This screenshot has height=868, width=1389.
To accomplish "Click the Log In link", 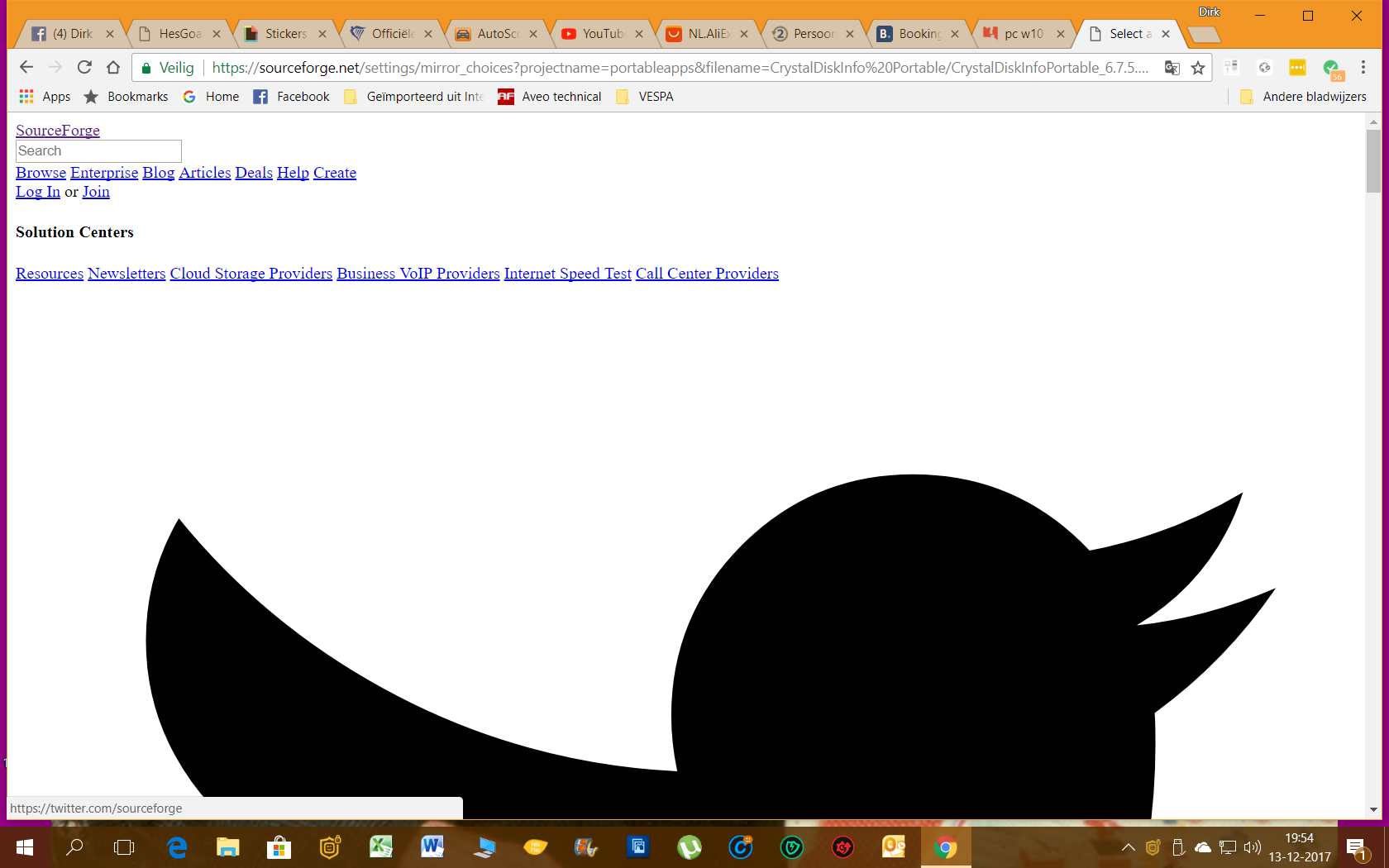I will (38, 192).
